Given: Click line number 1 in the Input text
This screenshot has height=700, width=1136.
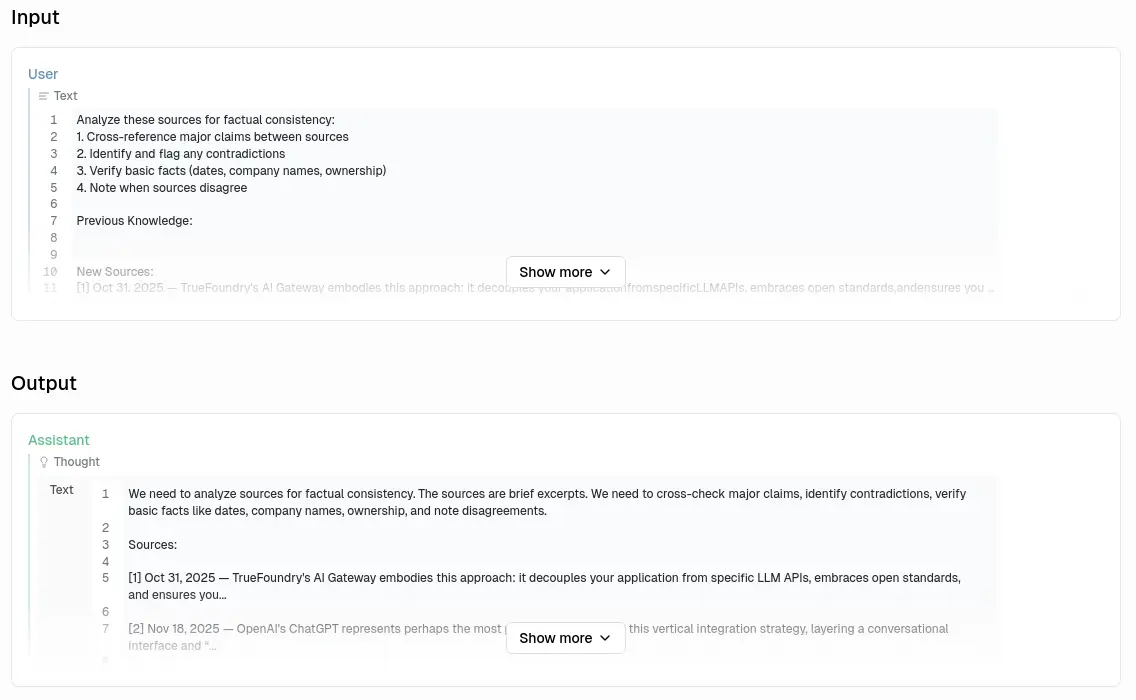Looking at the screenshot, I should point(54,120).
